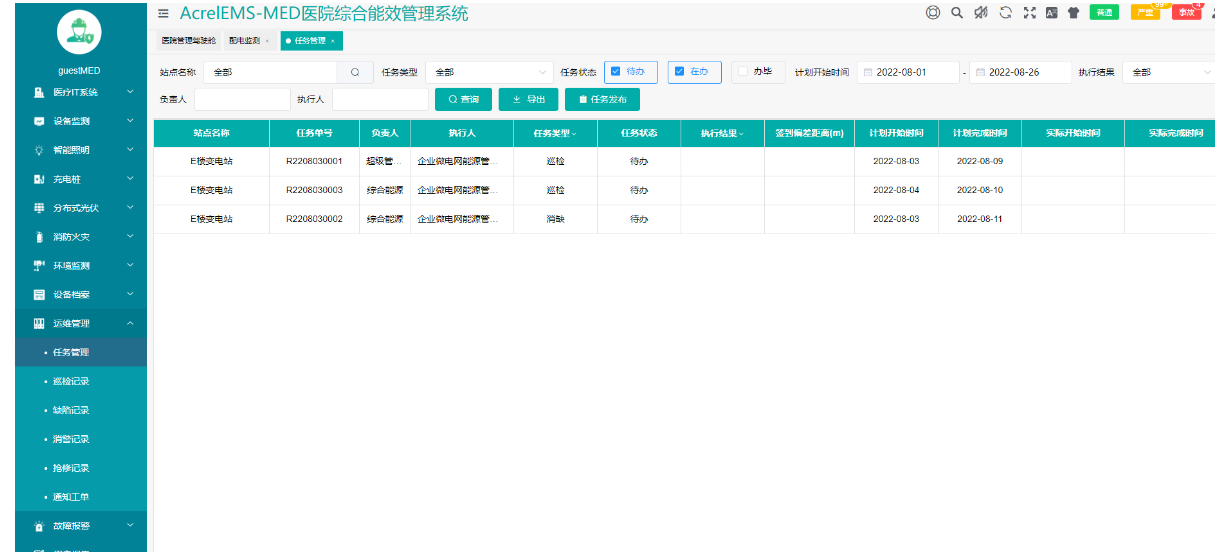Click the magnifier search icon in header
This screenshot has height=554, width=1220.
coord(957,13)
